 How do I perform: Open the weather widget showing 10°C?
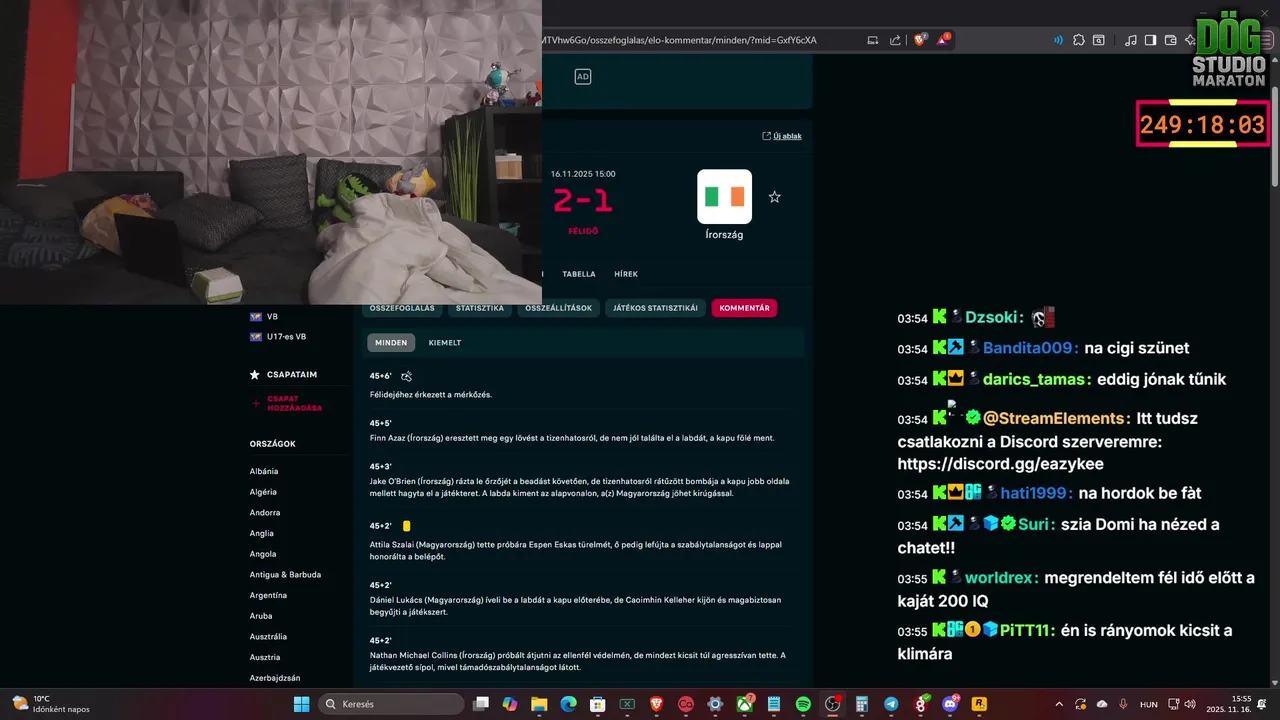(50, 704)
